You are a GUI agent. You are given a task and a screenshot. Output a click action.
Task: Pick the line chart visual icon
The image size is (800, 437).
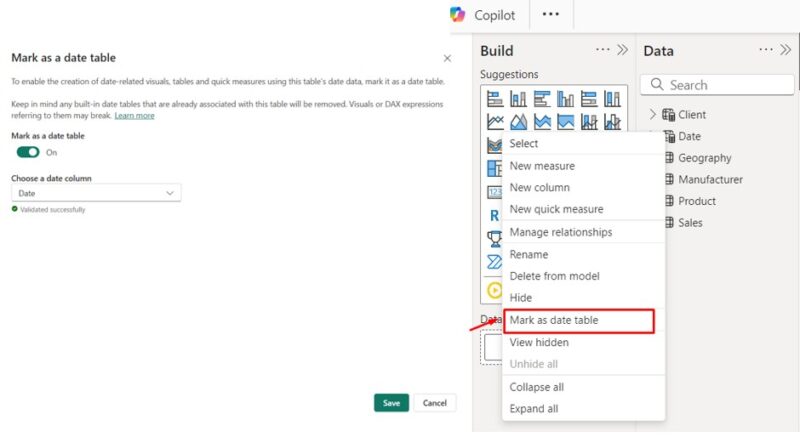(494, 122)
